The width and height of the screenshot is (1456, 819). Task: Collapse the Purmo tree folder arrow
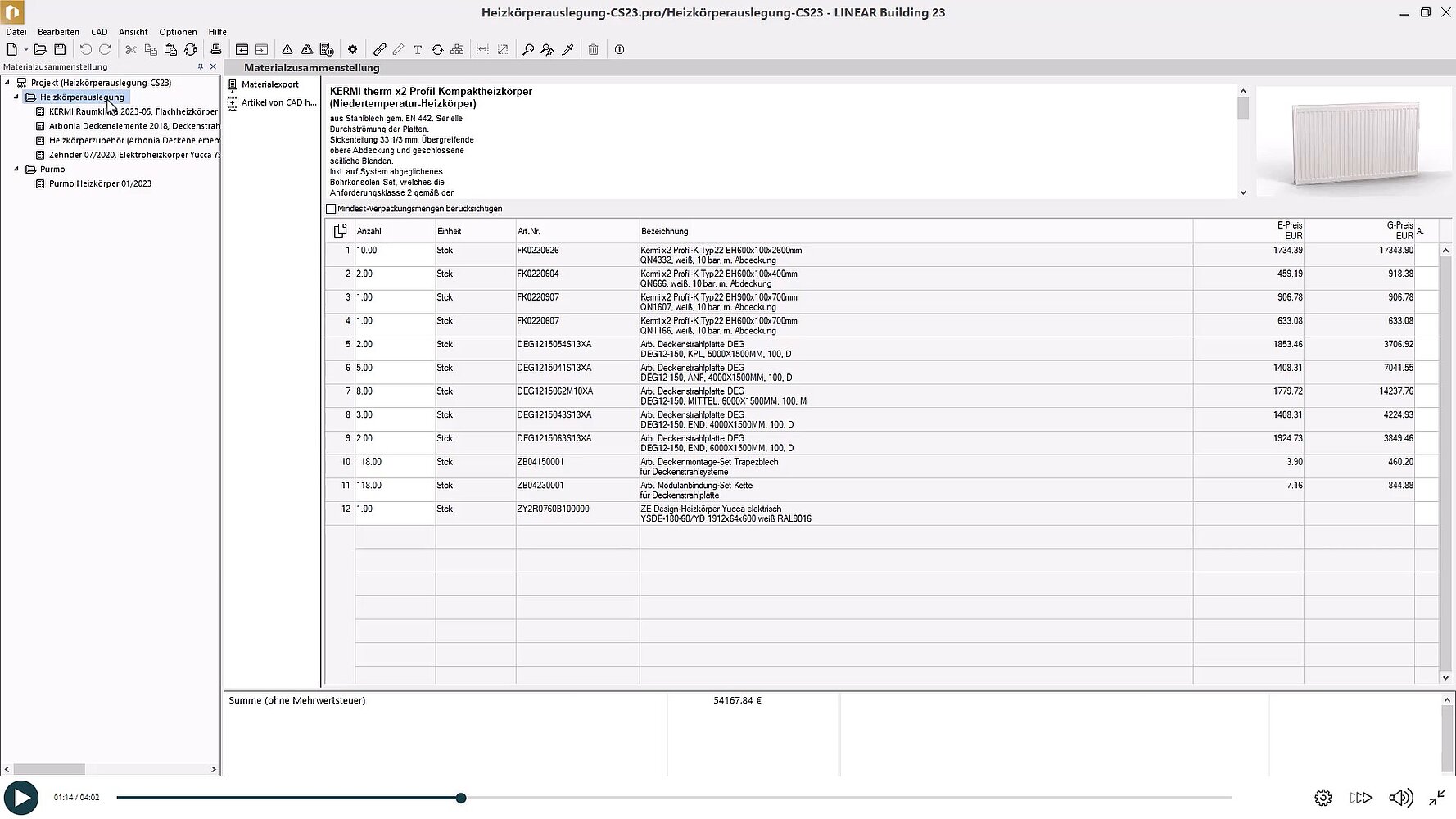pyautogui.click(x=16, y=170)
